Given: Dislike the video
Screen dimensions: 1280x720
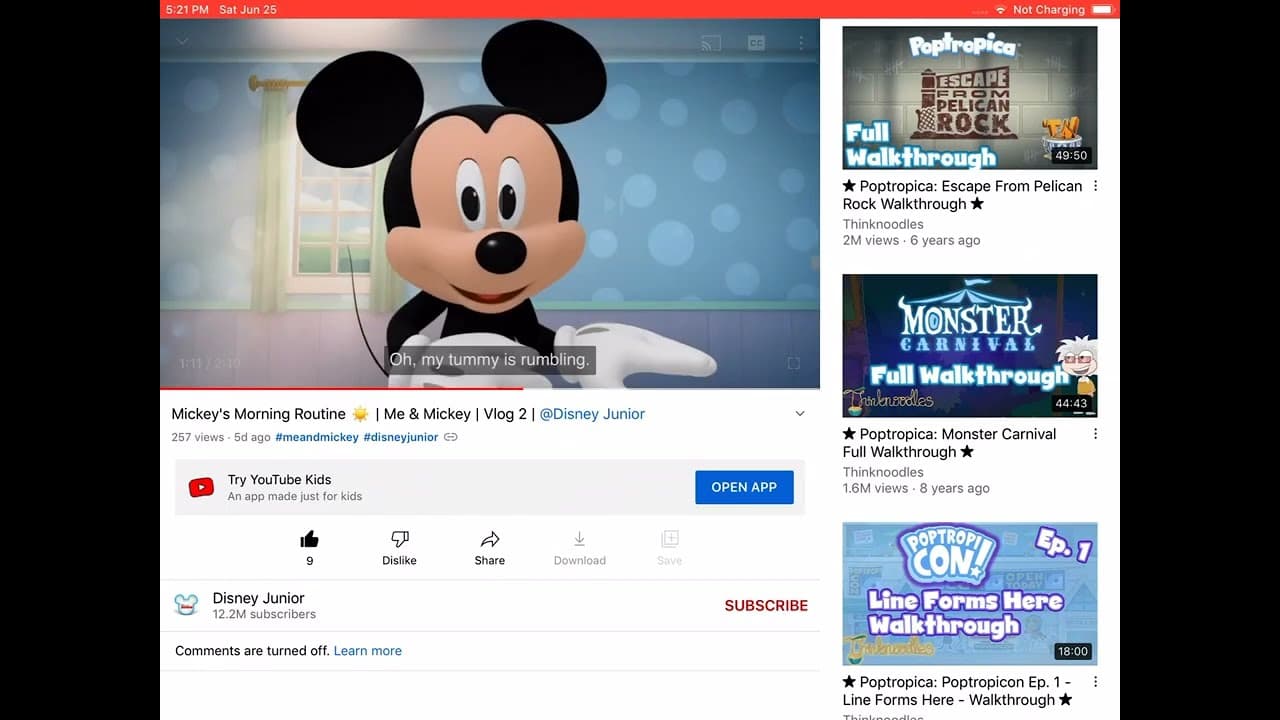Looking at the screenshot, I should 399,547.
